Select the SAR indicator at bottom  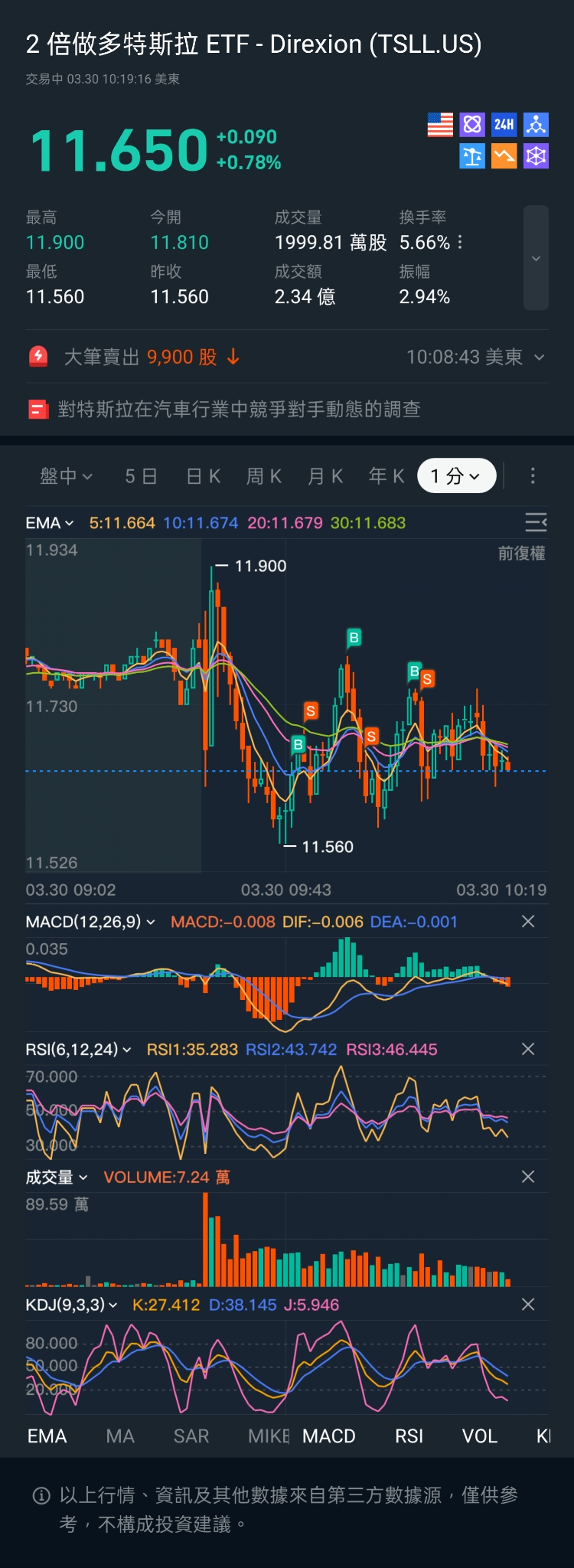tap(191, 1436)
